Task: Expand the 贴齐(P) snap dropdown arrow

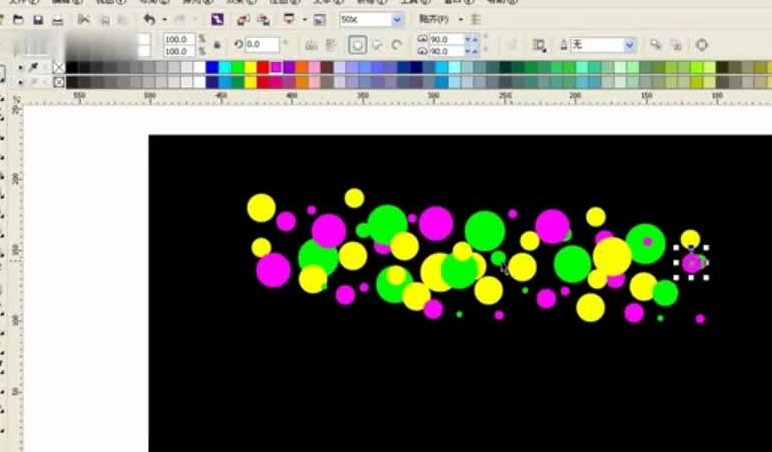Action: click(461, 20)
